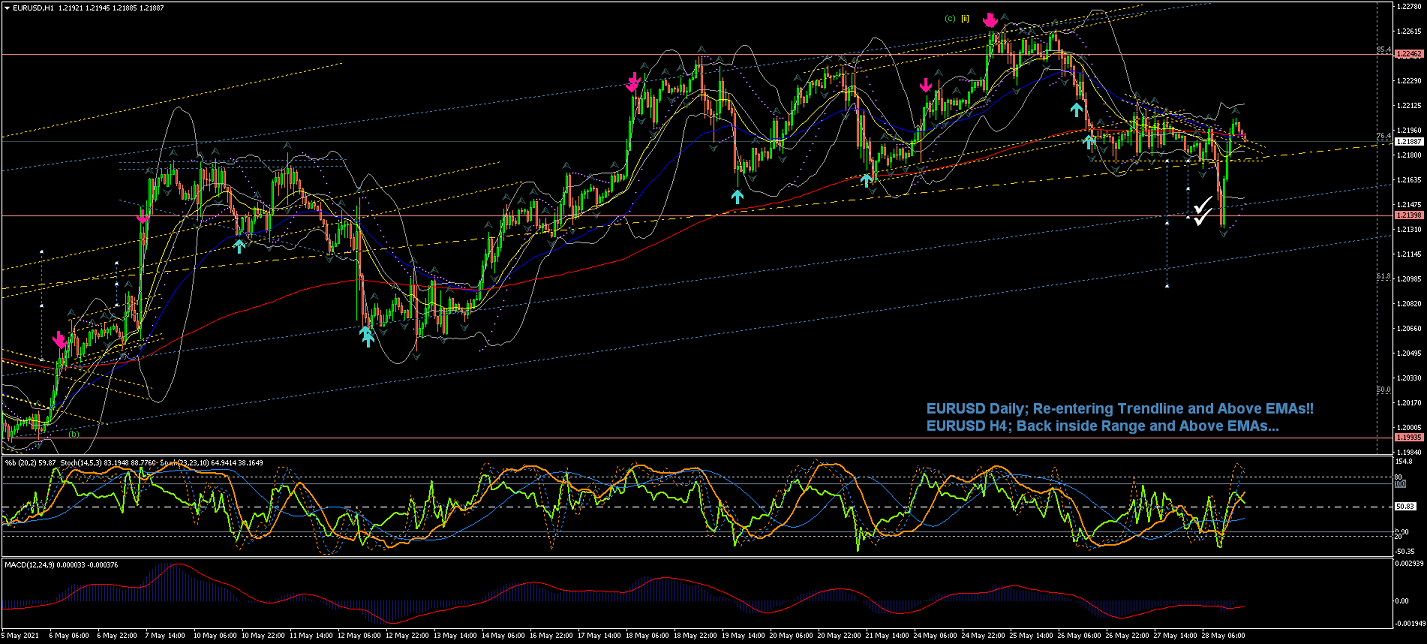Select the pink down arrow near 6 May 06:00

coord(60,341)
